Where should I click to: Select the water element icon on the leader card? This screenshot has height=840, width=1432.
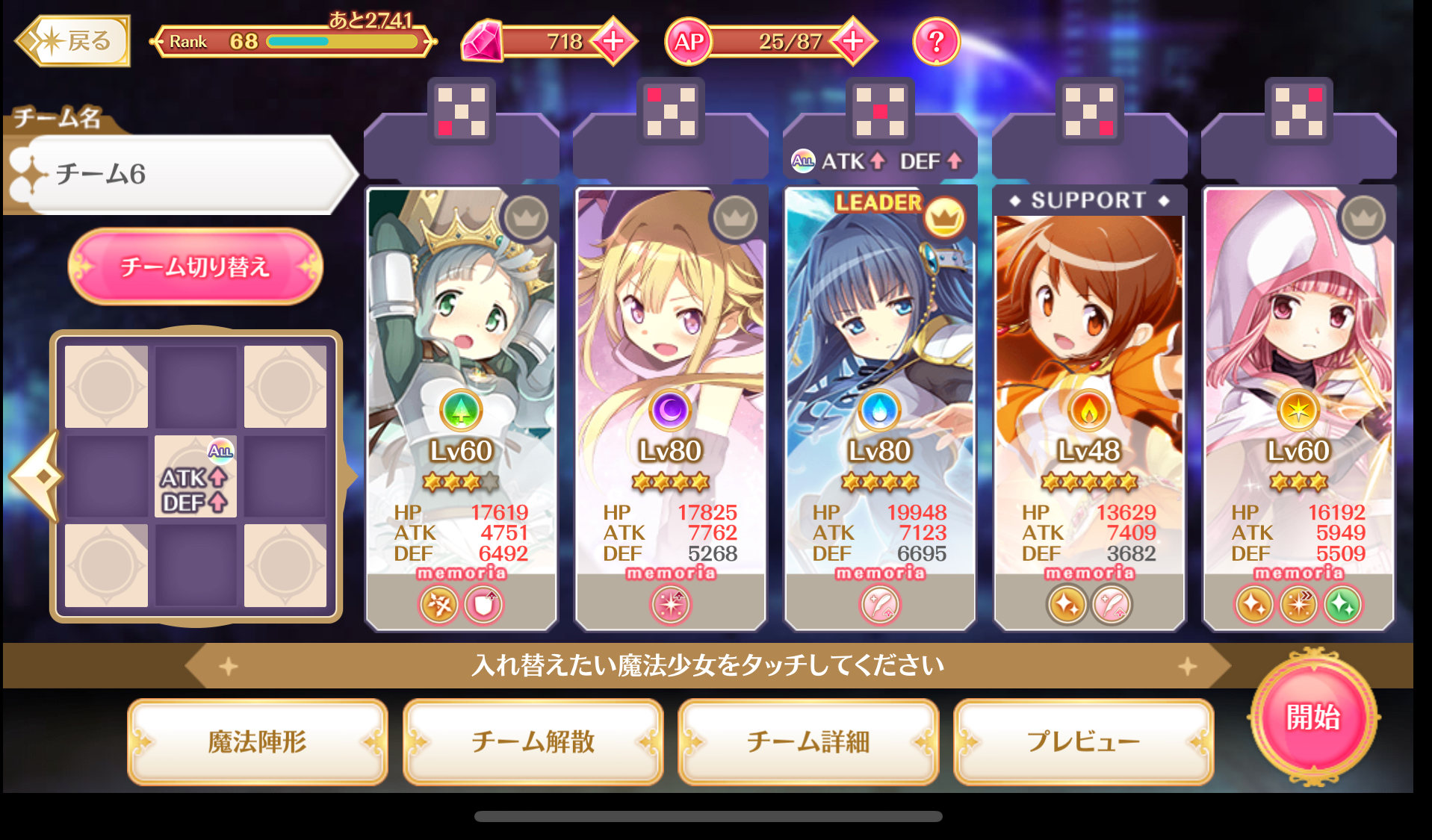(879, 410)
